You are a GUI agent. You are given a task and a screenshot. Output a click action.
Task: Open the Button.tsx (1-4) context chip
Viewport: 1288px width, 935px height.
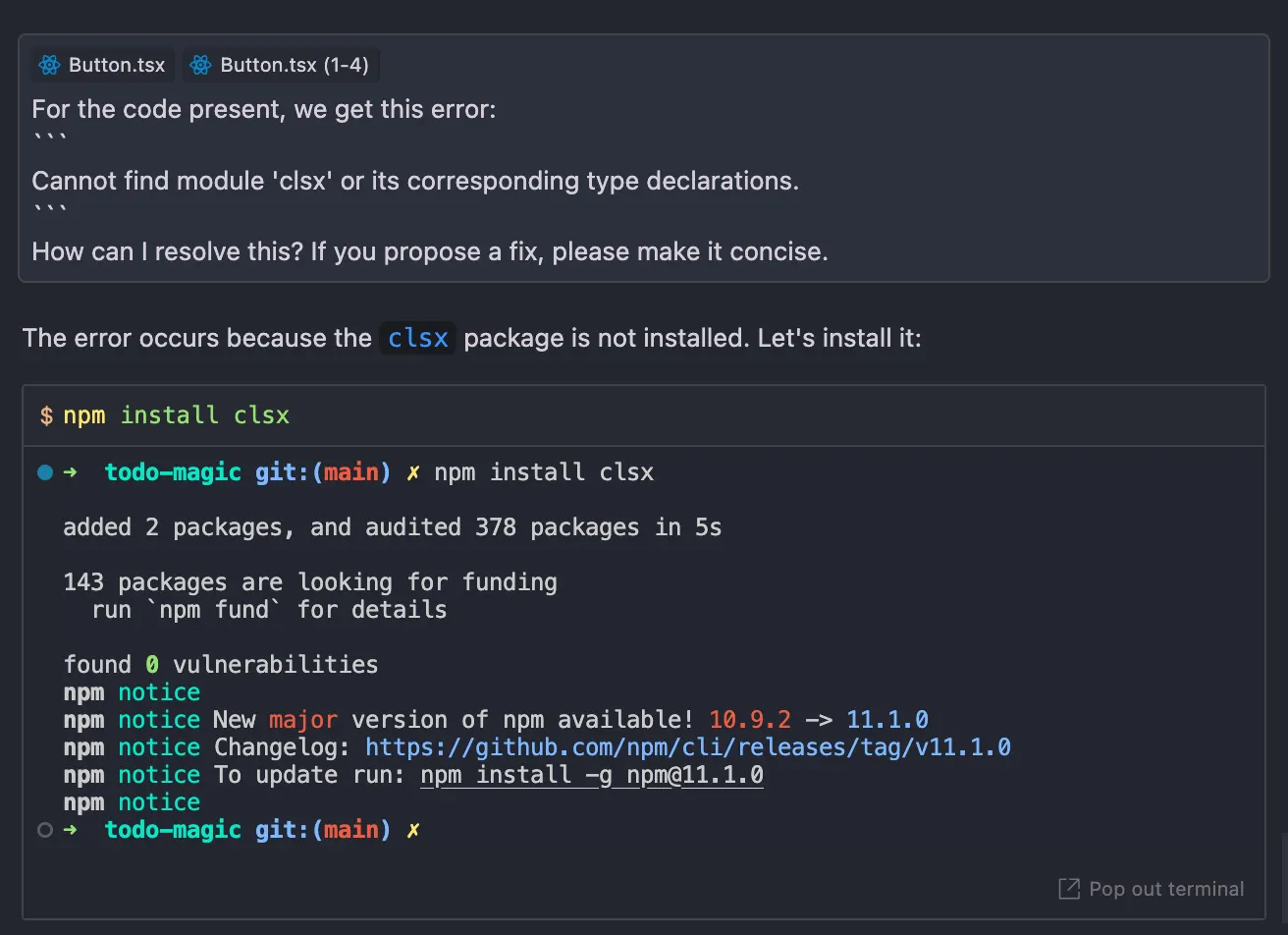click(x=281, y=66)
